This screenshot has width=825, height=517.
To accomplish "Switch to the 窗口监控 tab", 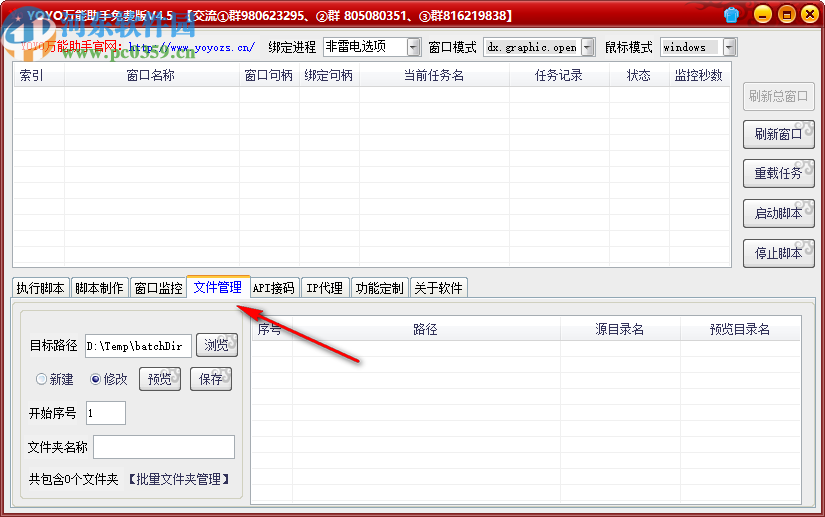I will click(158, 288).
